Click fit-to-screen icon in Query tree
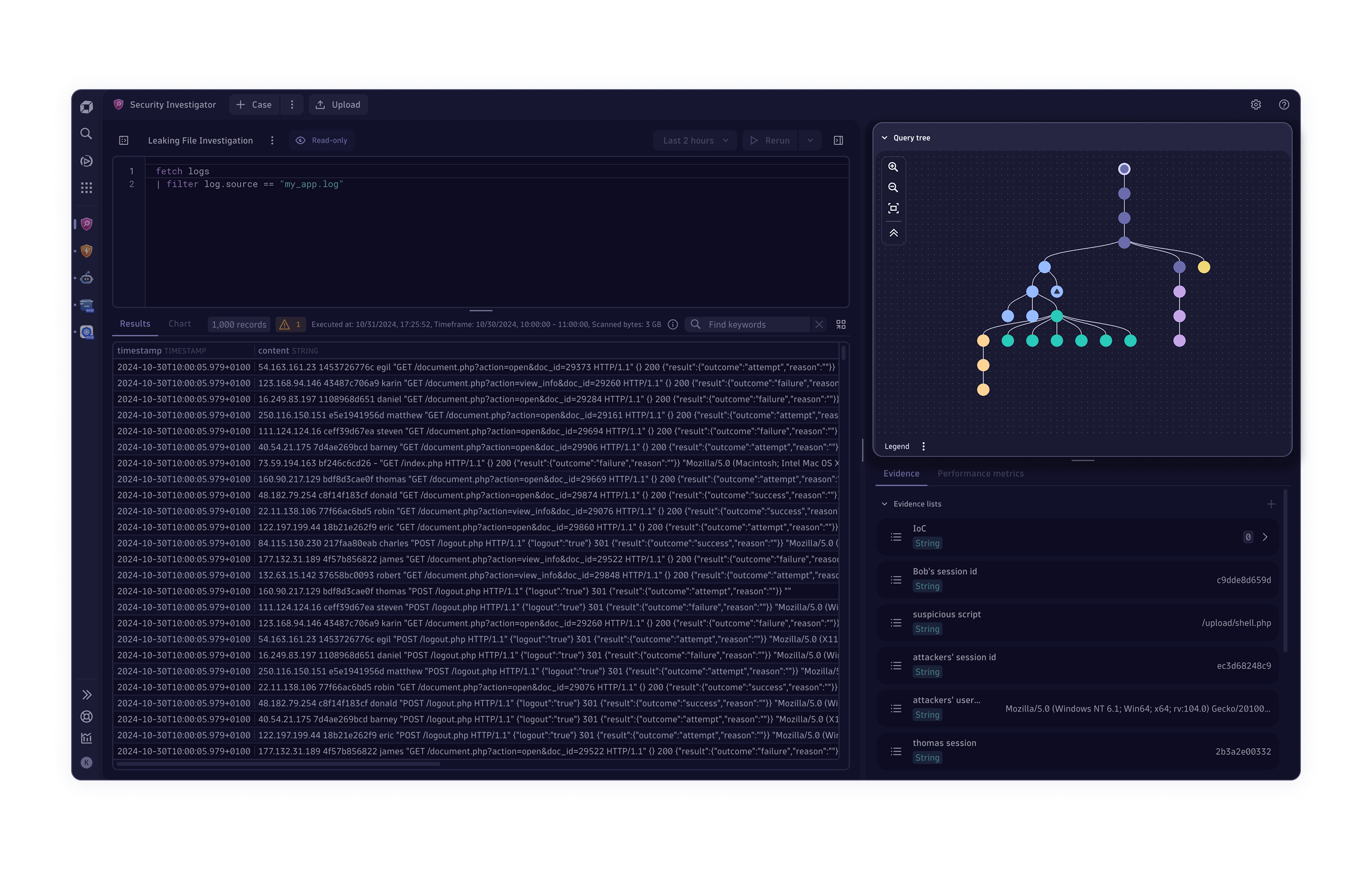 pyautogui.click(x=893, y=208)
